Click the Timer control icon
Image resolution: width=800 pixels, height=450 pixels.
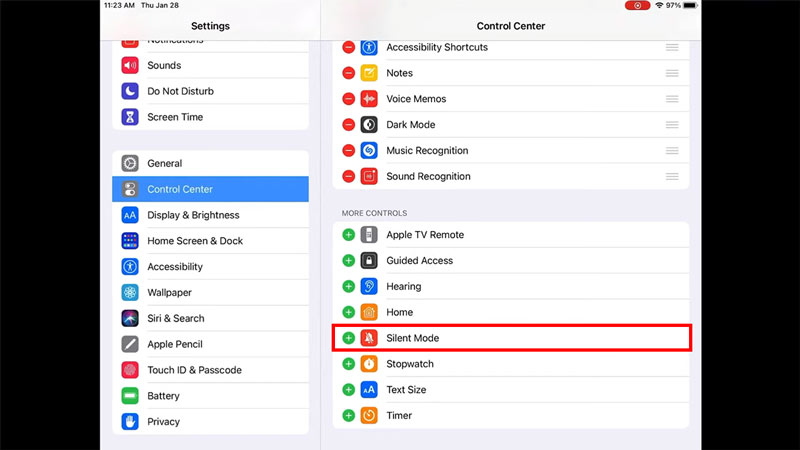pos(369,415)
